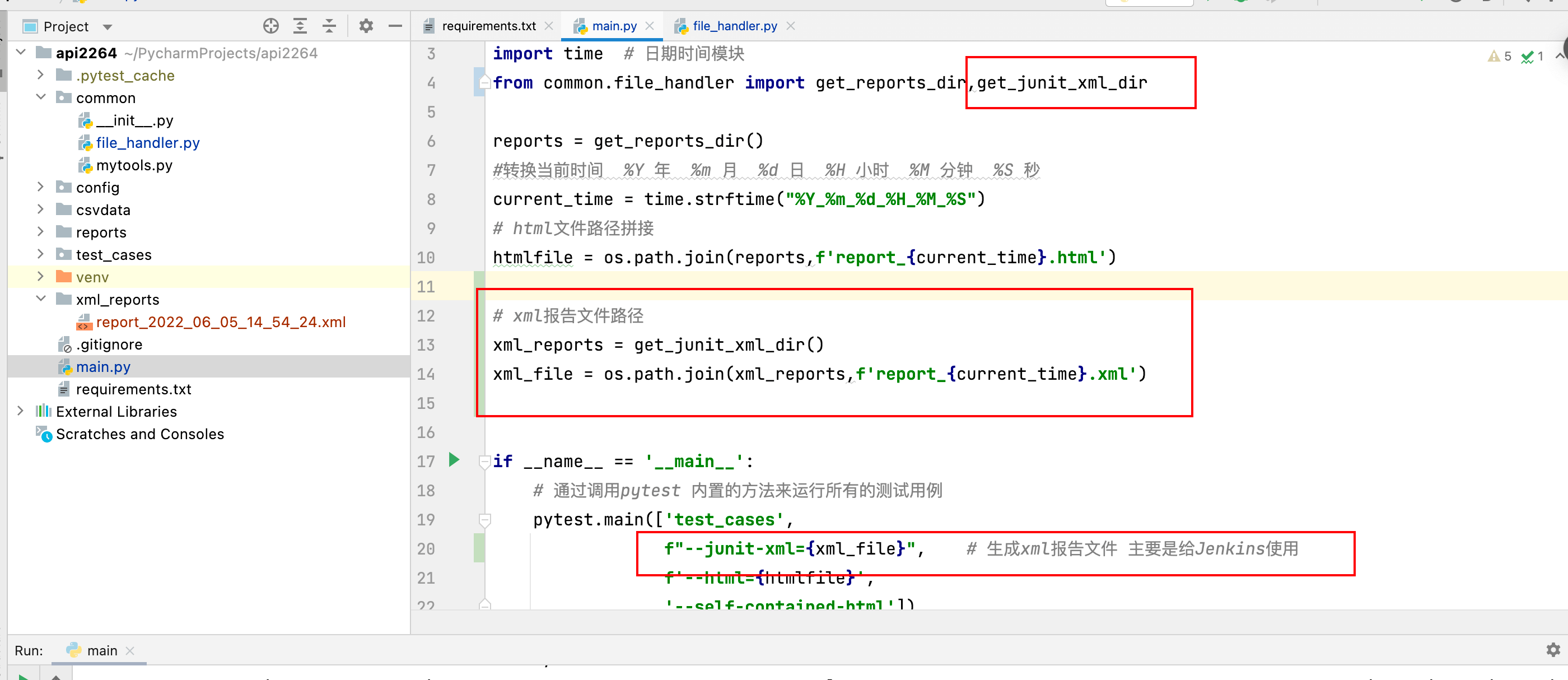The width and height of the screenshot is (1568, 680).
Task: Click 'get_junit_xml_dir' in import line 4
Action: (1062, 83)
